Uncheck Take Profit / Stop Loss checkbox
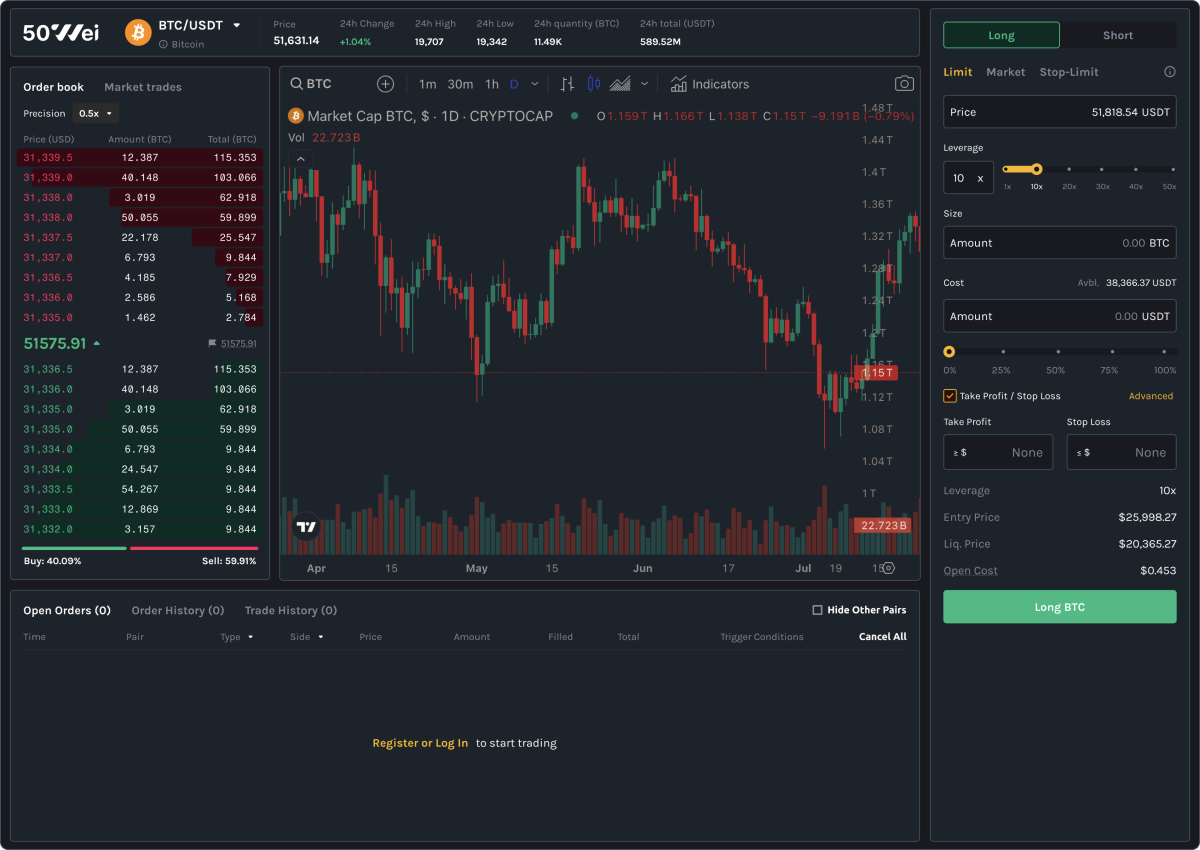 tap(950, 396)
